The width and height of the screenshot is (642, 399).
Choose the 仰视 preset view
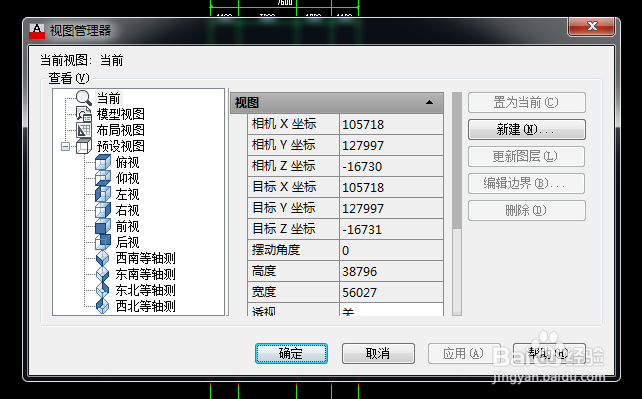(127, 178)
